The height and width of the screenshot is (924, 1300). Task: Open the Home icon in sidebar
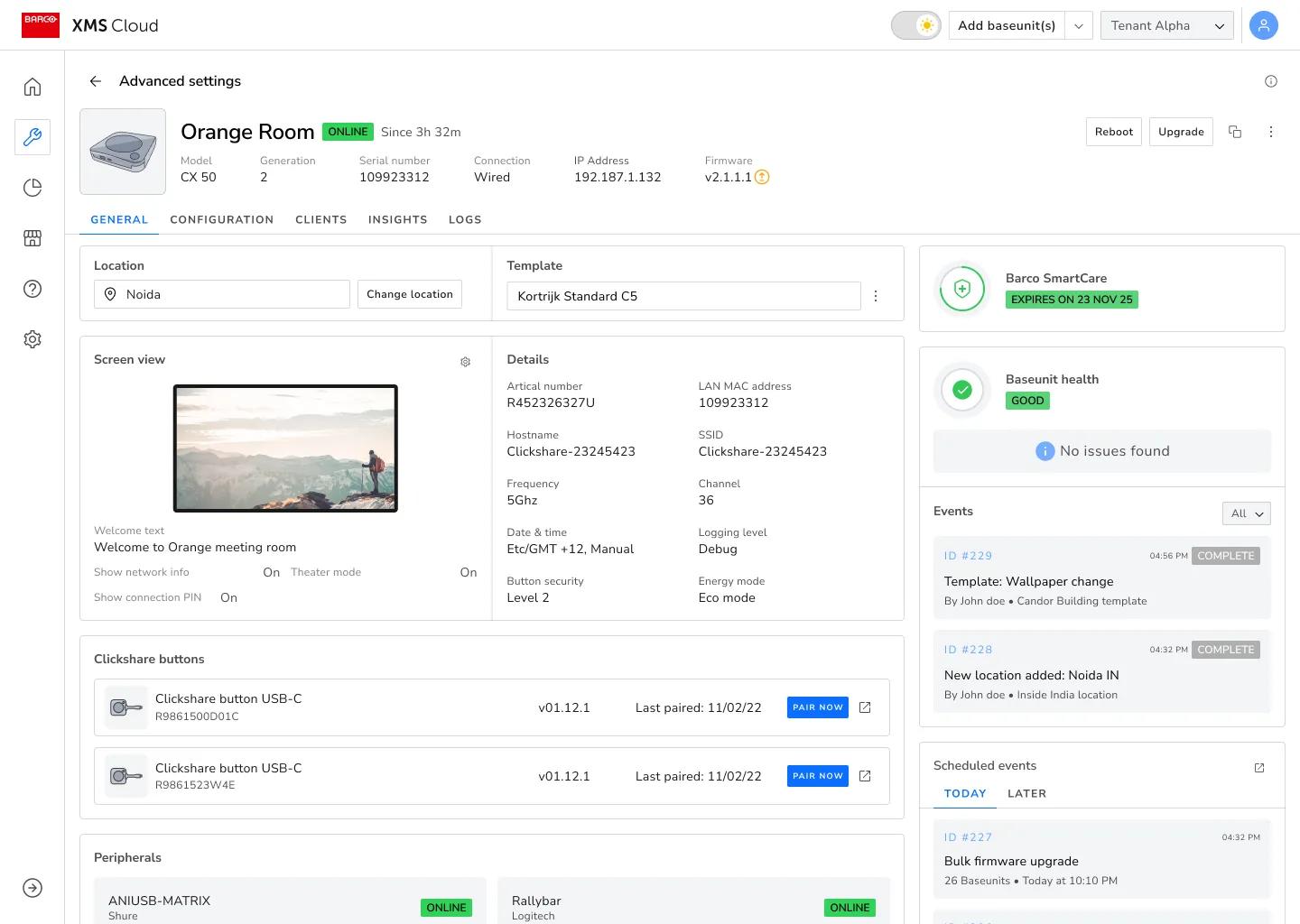point(32,87)
